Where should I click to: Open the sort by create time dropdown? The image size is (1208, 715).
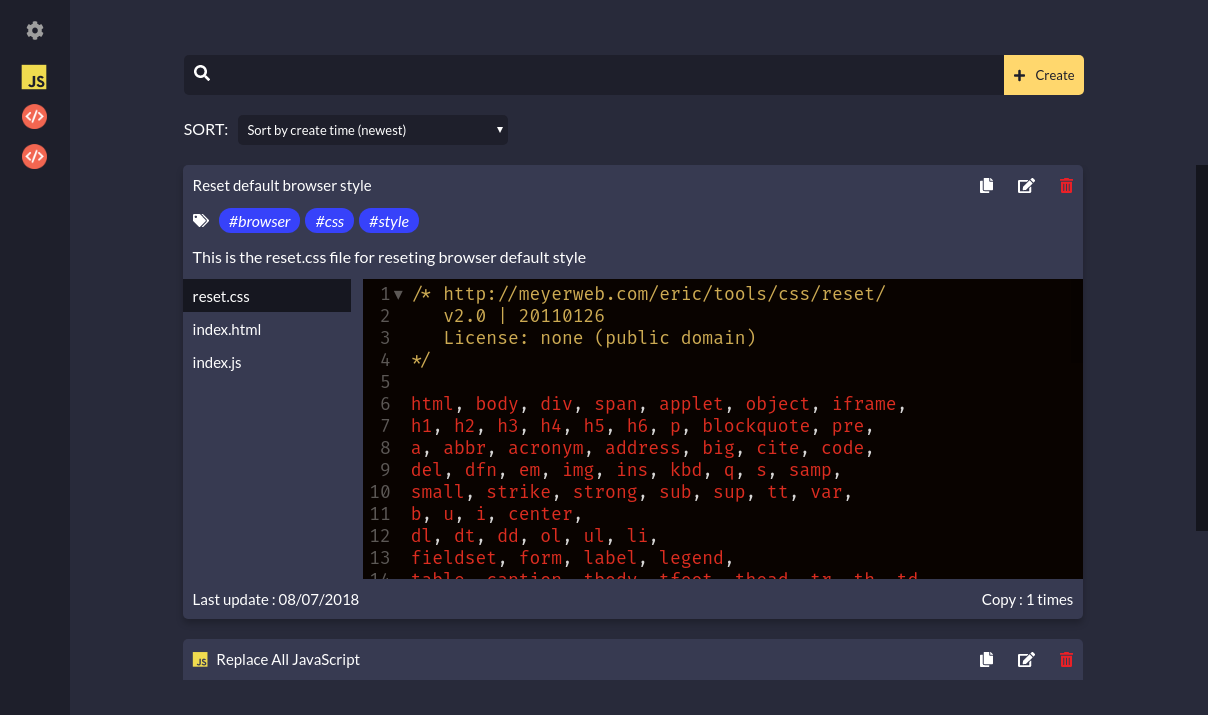pos(373,130)
